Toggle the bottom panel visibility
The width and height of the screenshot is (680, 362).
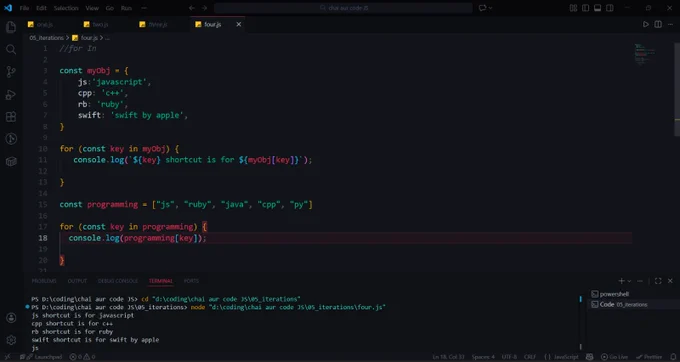click(598, 8)
